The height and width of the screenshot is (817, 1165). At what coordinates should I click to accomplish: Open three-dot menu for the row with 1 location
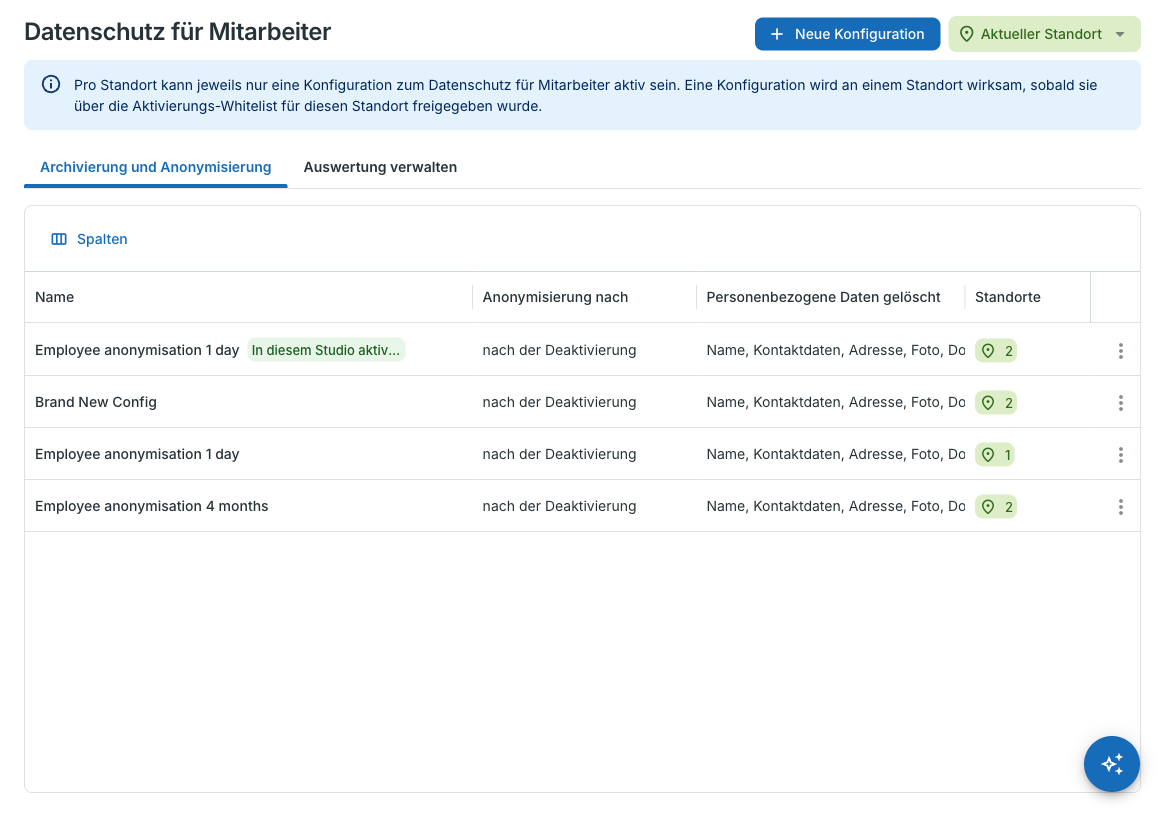[1120, 455]
